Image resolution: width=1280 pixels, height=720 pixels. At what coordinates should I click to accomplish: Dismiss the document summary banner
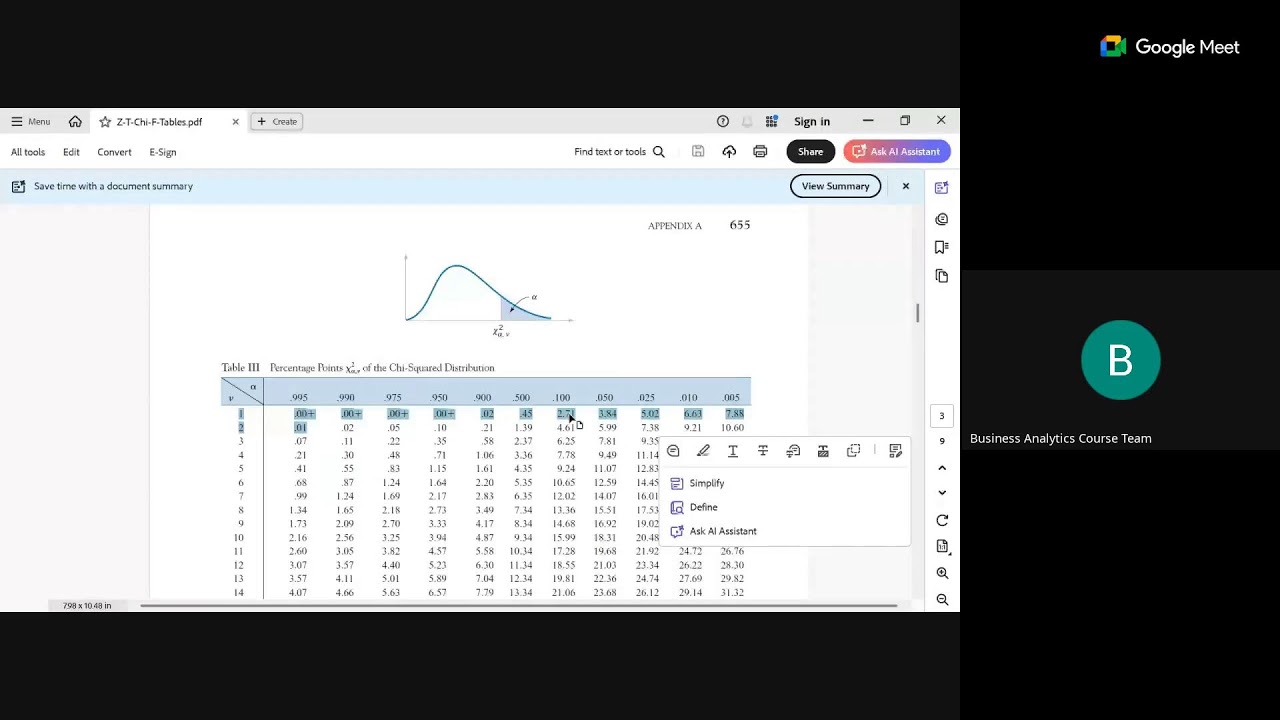pyautogui.click(x=906, y=186)
